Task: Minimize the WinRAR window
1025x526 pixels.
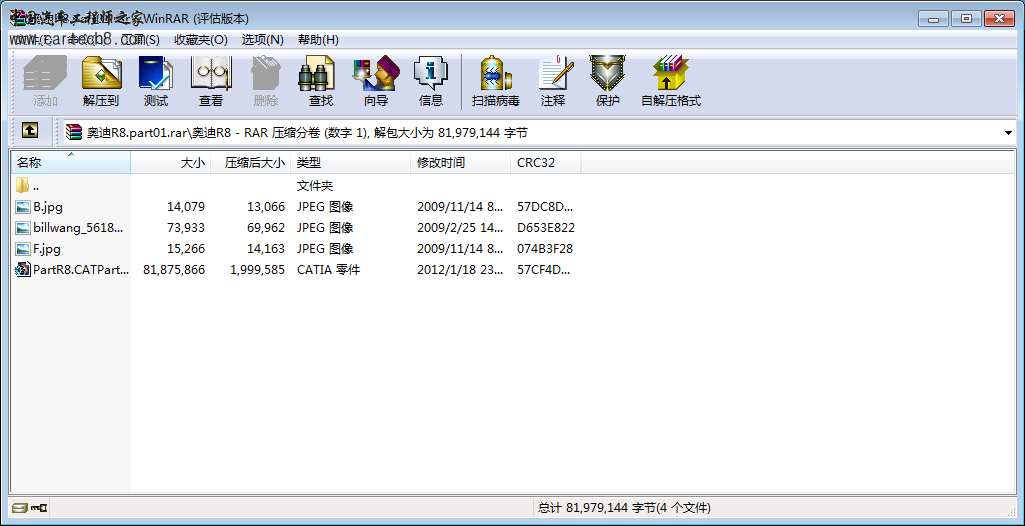Action: tap(933, 19)
